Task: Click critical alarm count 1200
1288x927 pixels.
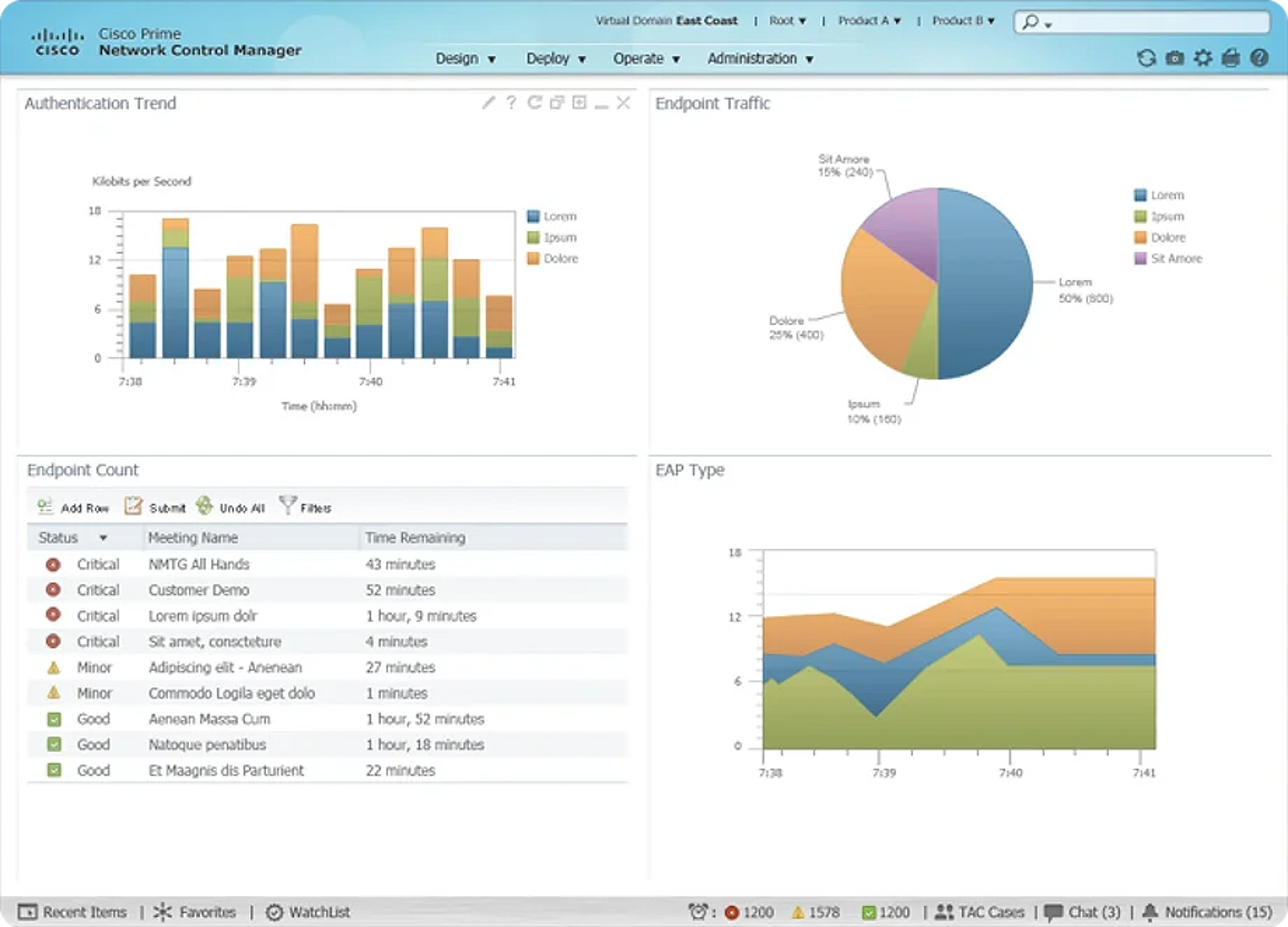Action: [x=749, y=912]
